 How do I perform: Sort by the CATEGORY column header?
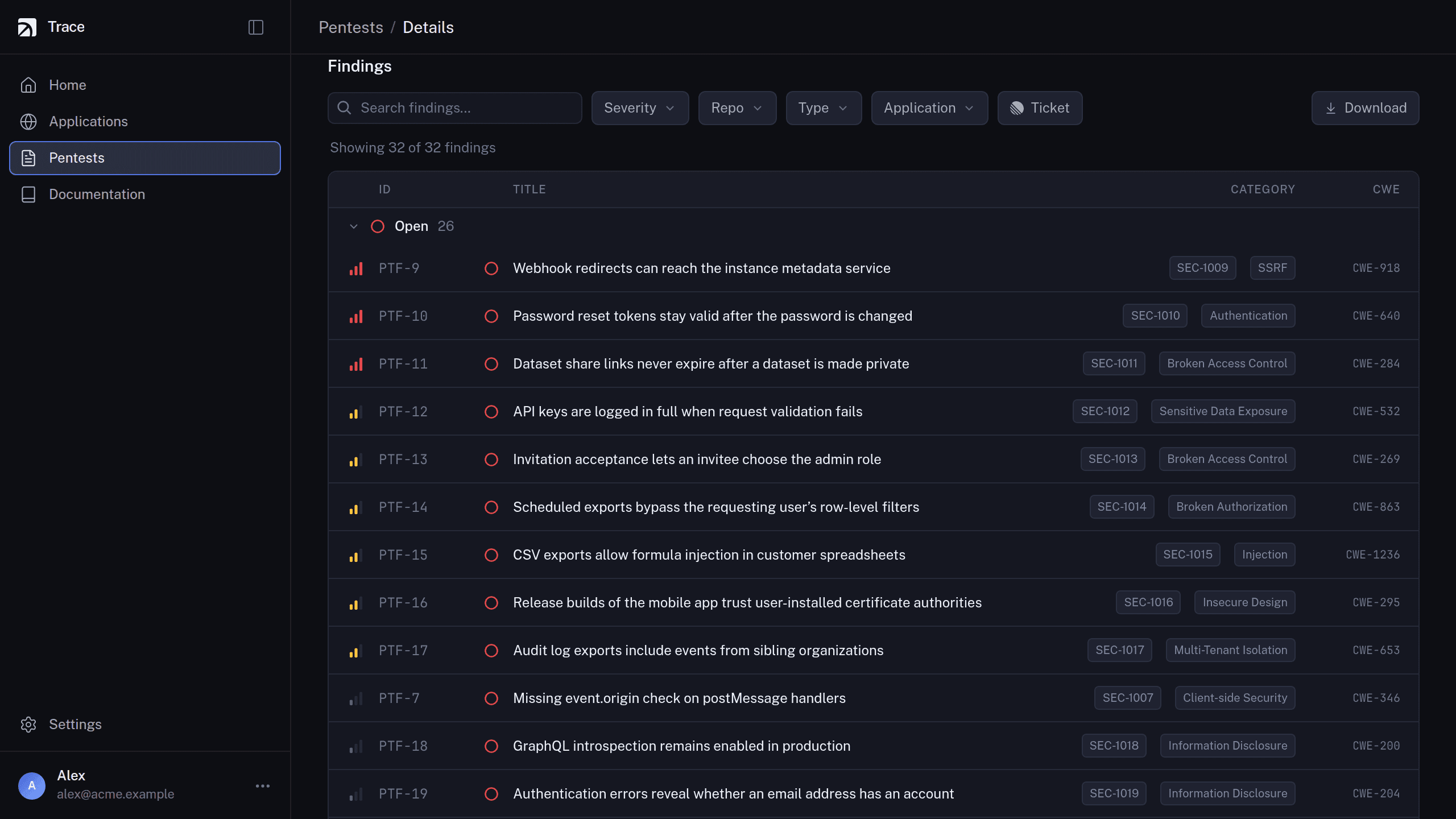coord(1263,189)
